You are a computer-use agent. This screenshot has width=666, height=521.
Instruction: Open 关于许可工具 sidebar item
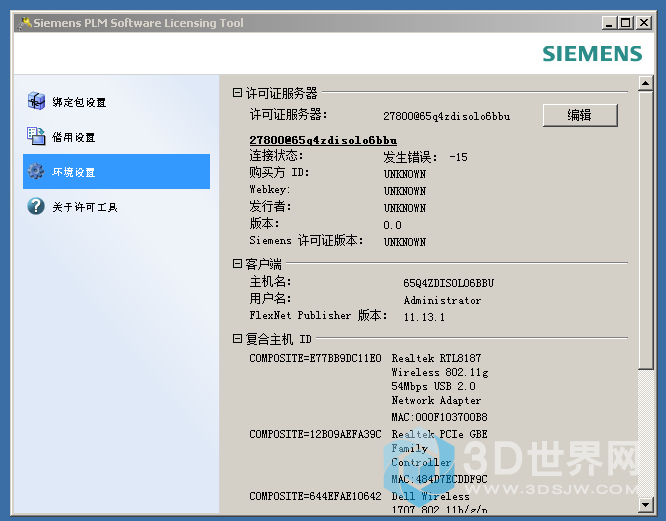pyautogui.click(x=116, y=206)
